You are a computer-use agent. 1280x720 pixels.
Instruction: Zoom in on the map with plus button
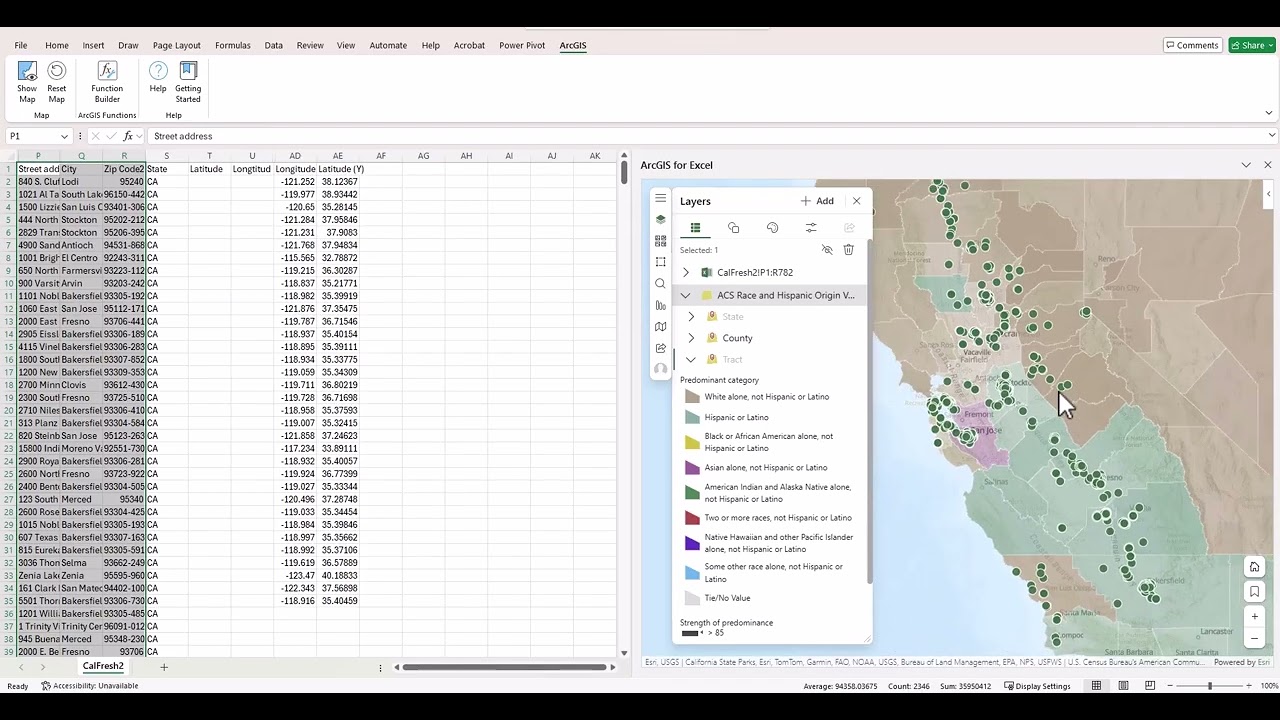click(1254, 617)
